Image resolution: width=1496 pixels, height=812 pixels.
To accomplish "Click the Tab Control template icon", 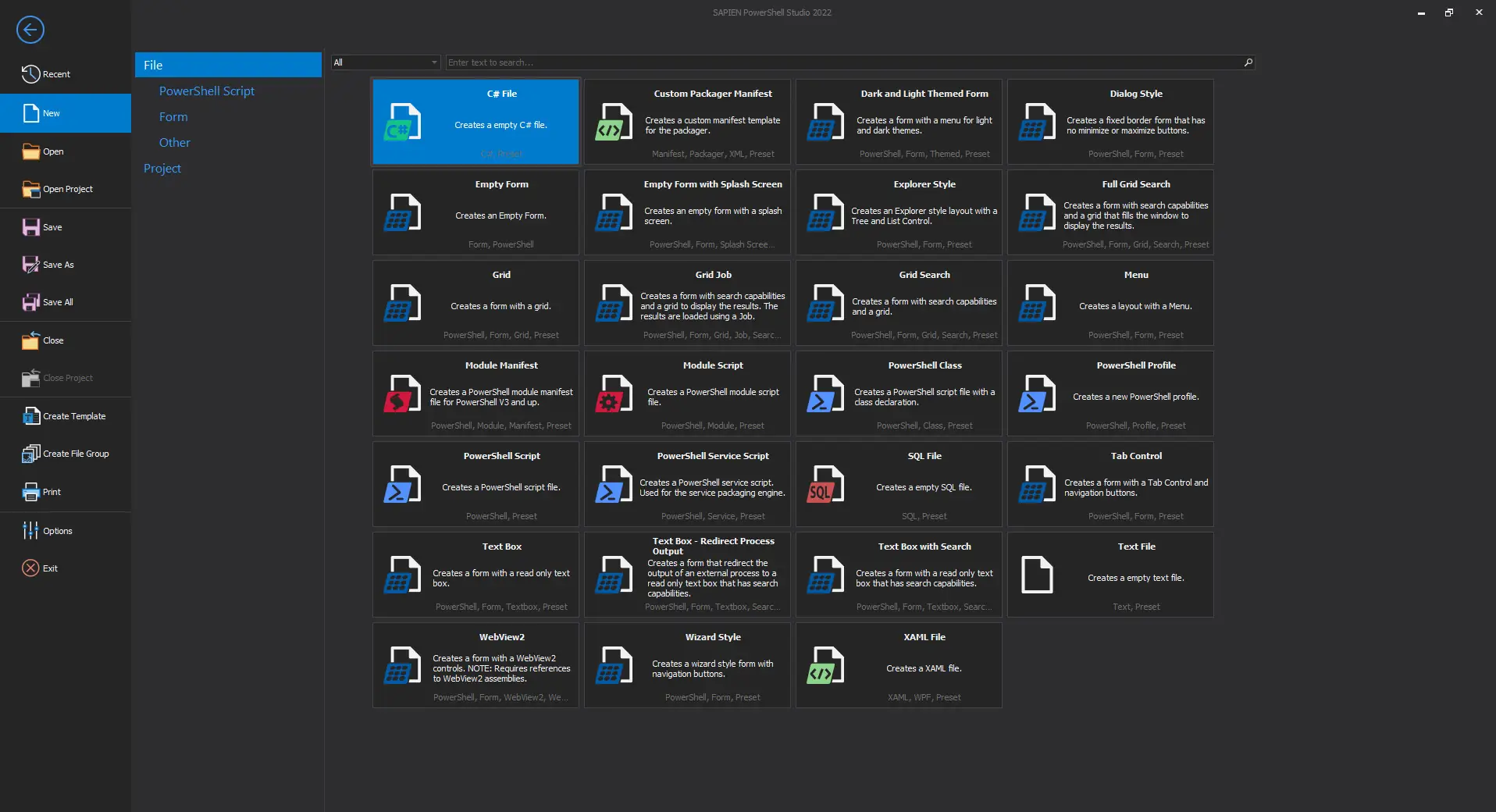I will 1037,484.
